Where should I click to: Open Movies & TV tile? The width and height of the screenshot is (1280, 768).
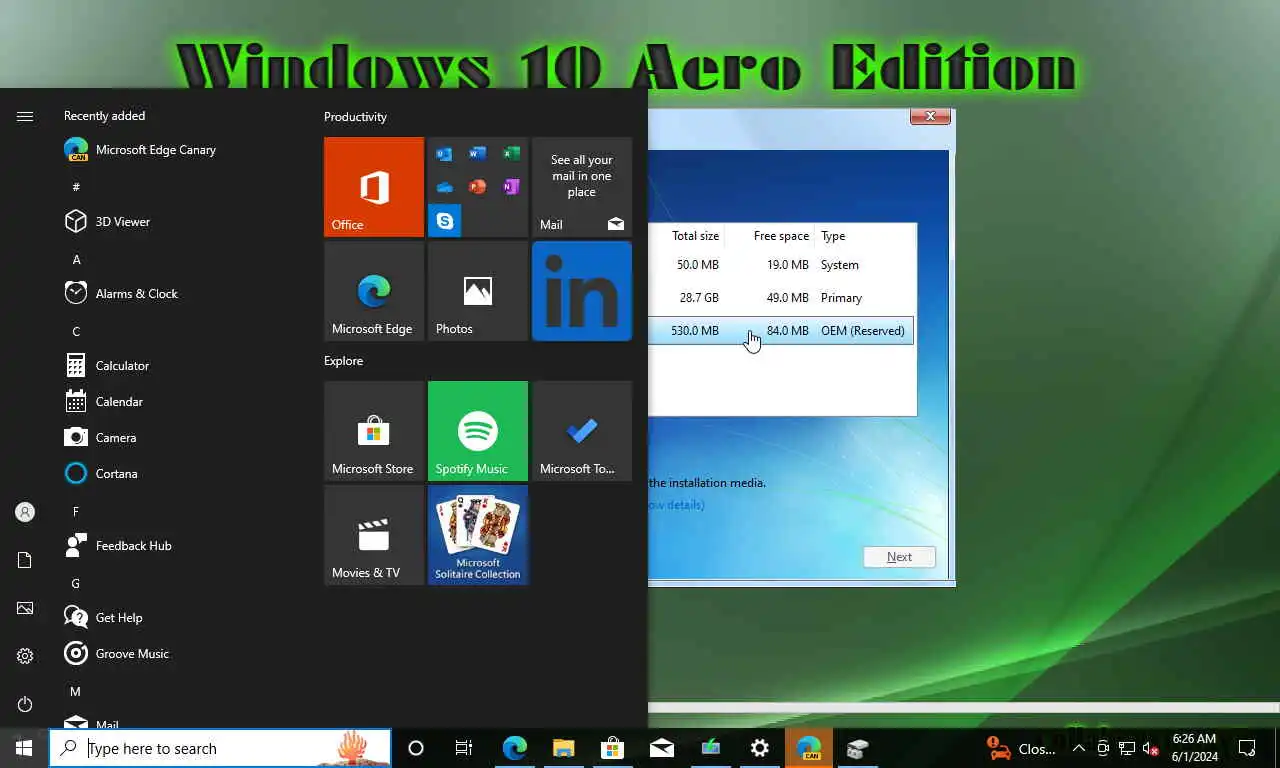click(x=374, y=535)
